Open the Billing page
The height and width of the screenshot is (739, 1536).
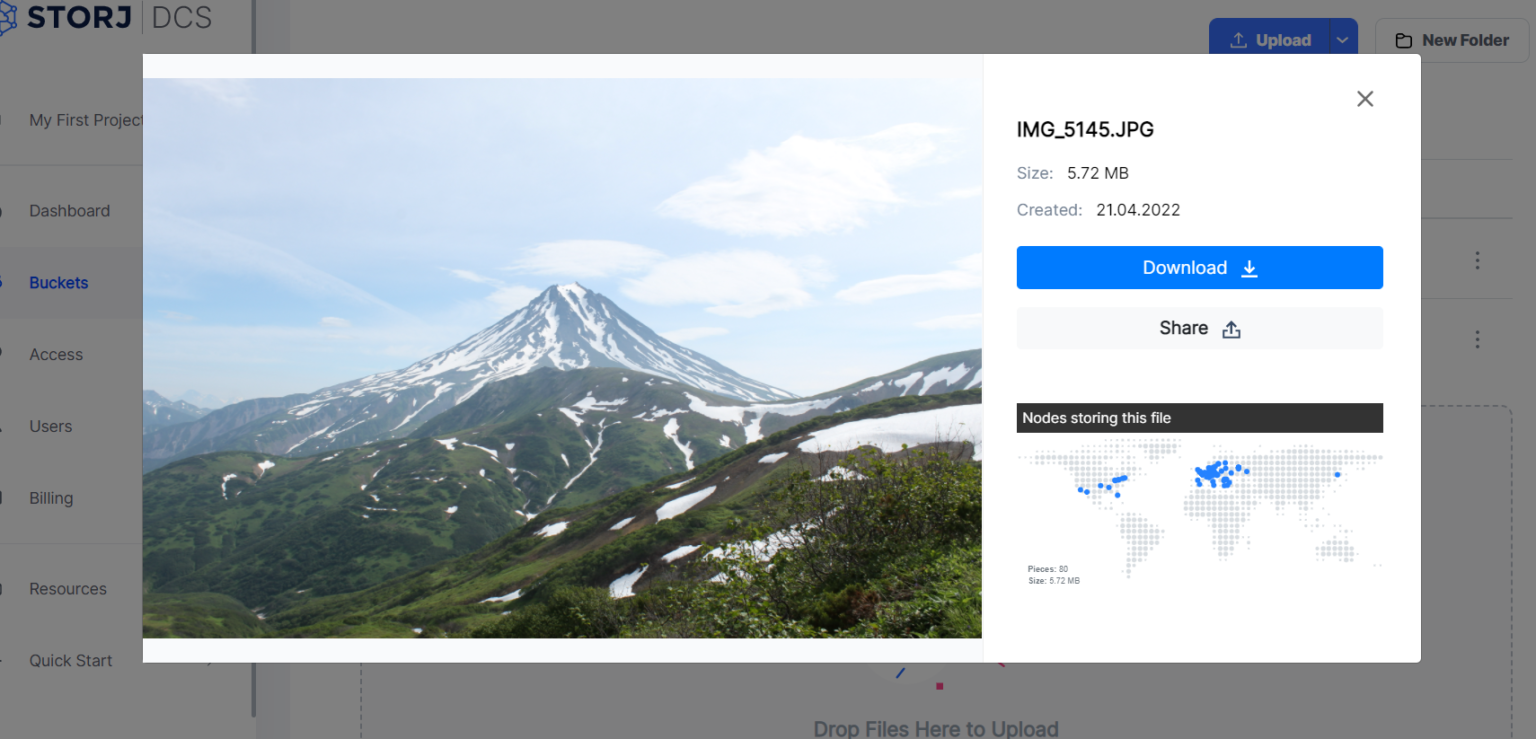51,498
